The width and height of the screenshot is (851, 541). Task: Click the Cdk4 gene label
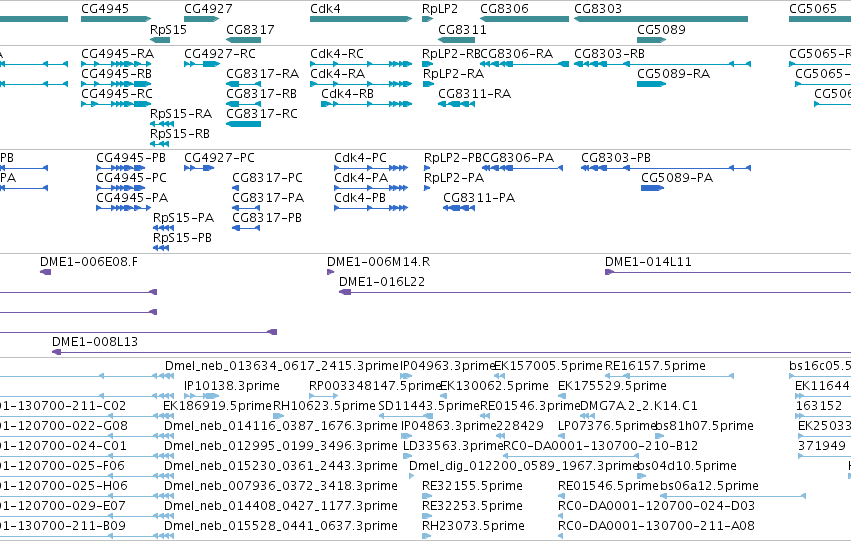tap(325, 9)
